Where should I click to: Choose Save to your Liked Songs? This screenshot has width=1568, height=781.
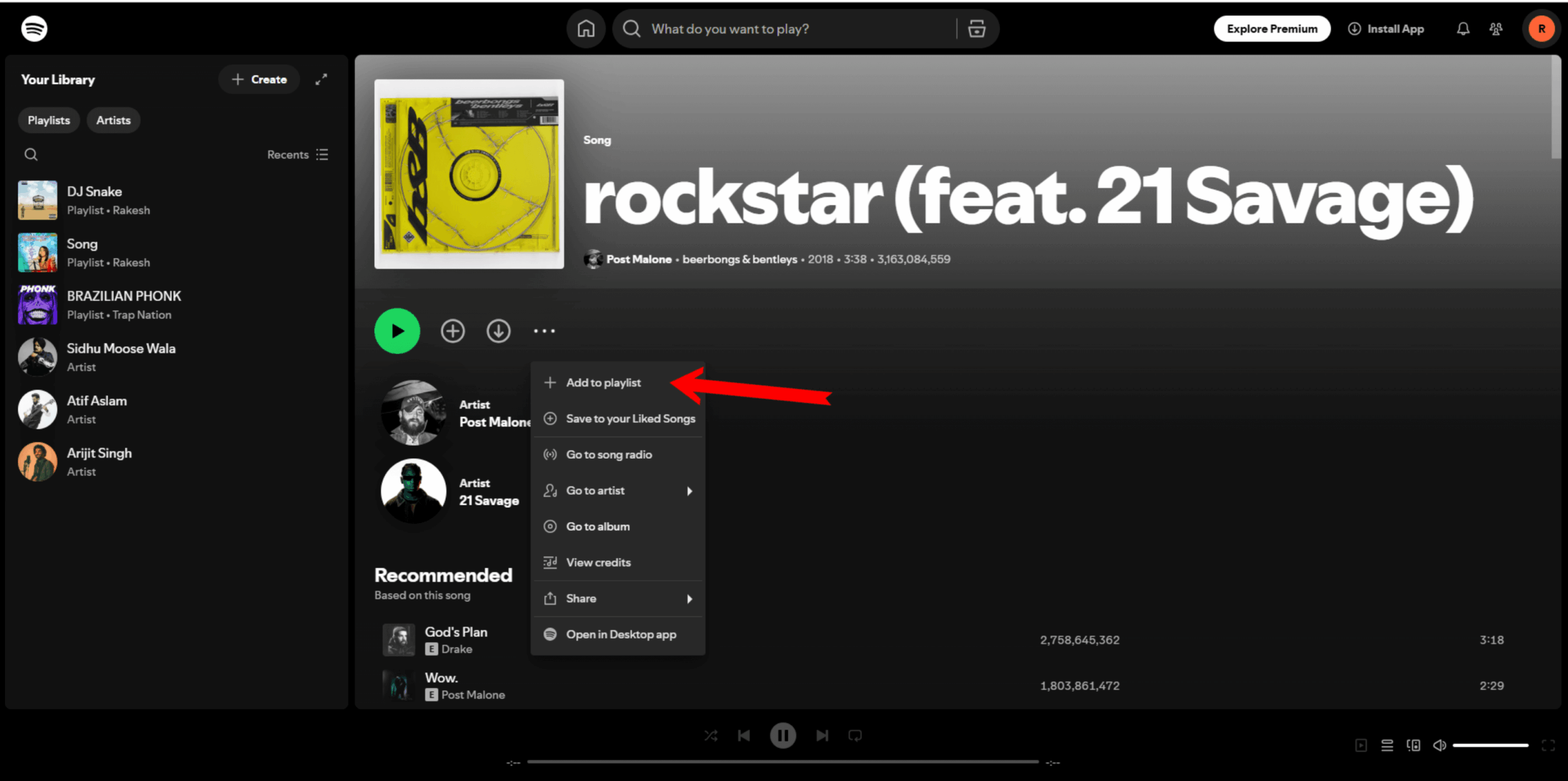[617, 419]
